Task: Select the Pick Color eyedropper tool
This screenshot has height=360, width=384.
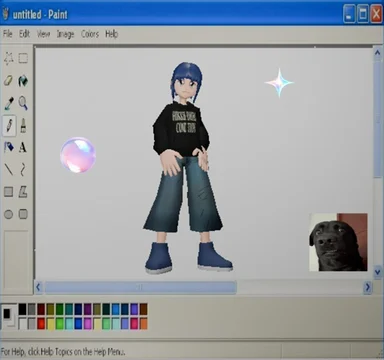Action: pos(9,103)
